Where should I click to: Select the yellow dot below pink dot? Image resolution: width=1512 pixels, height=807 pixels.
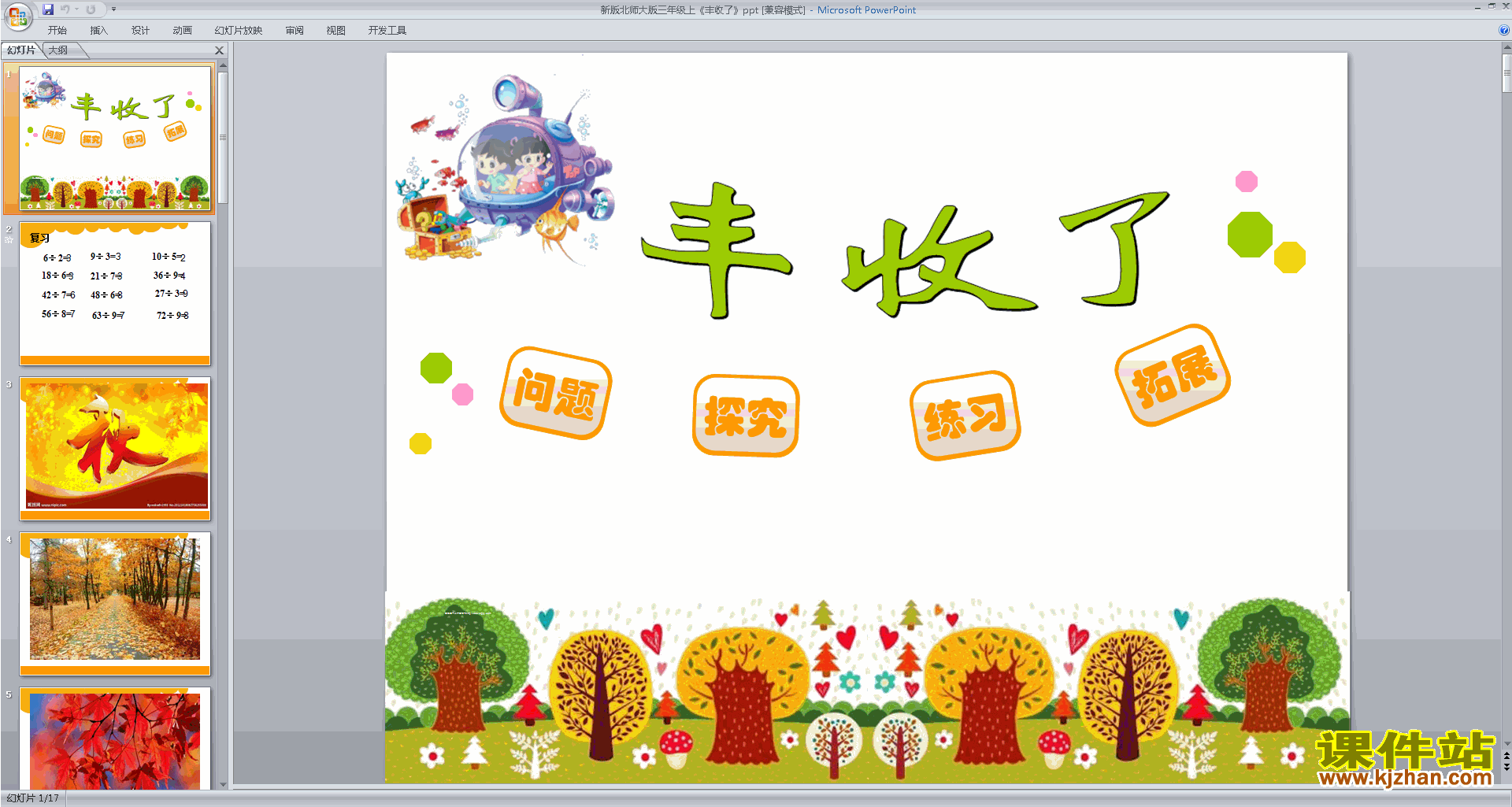pyautogui.click(x=421, y=444)
